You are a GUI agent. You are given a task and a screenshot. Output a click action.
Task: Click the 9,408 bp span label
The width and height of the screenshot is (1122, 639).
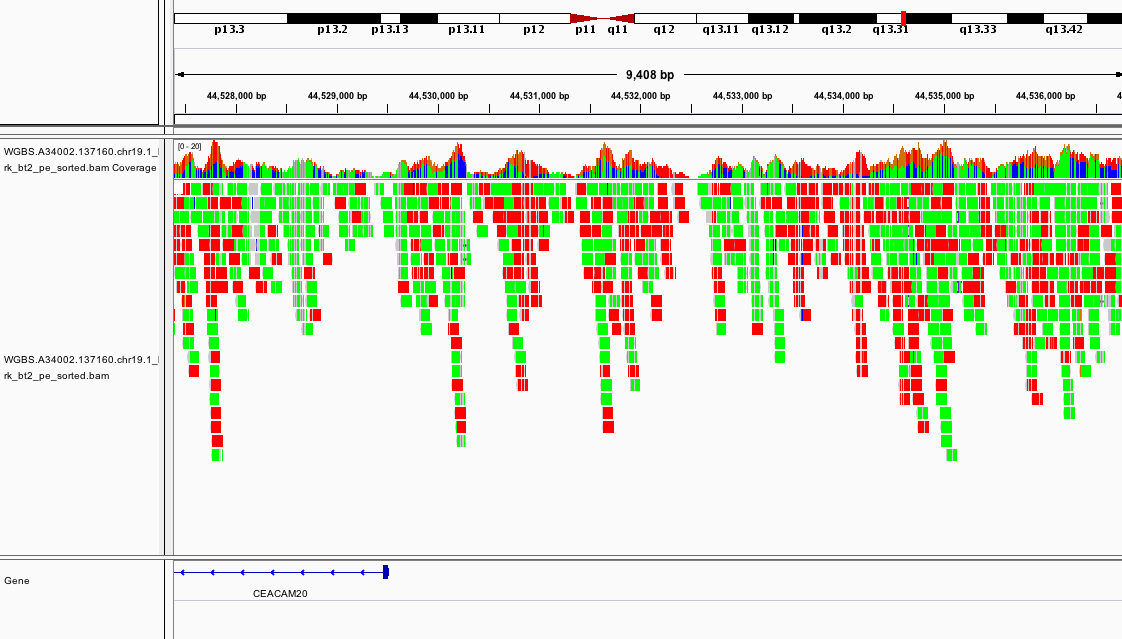650,75
